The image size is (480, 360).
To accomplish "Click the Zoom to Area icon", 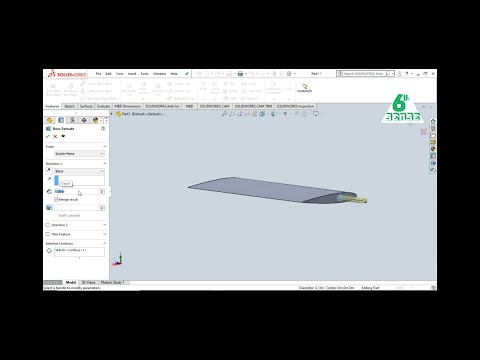I will point(232,114).
